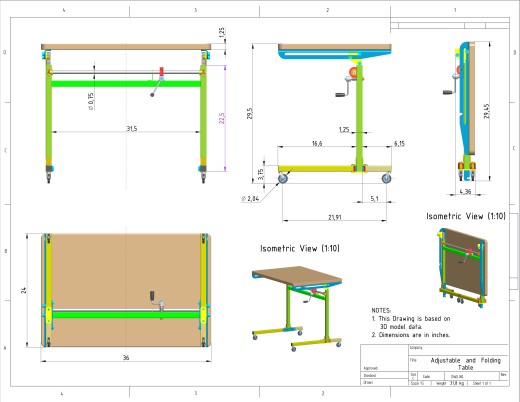Select the side elevation view with casters
Screen dimensions: 520x402
(335, 113)
